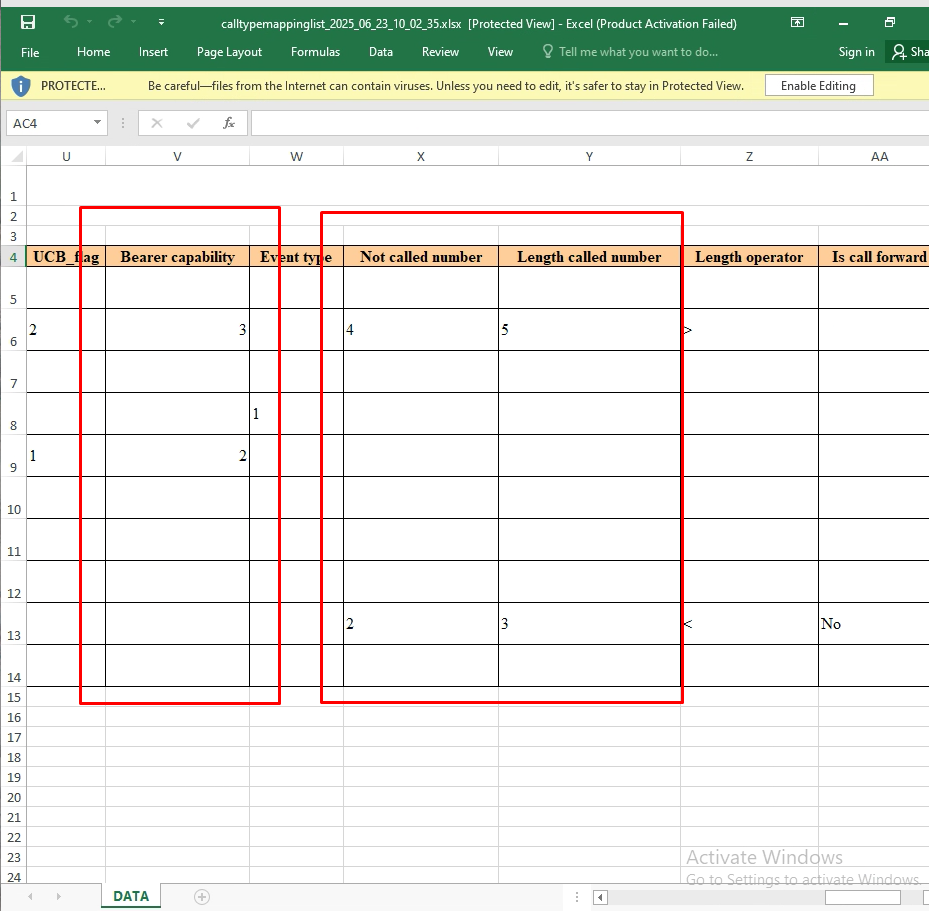
Task: Switch to the Page Layout tab
Action: click(229, 52)
